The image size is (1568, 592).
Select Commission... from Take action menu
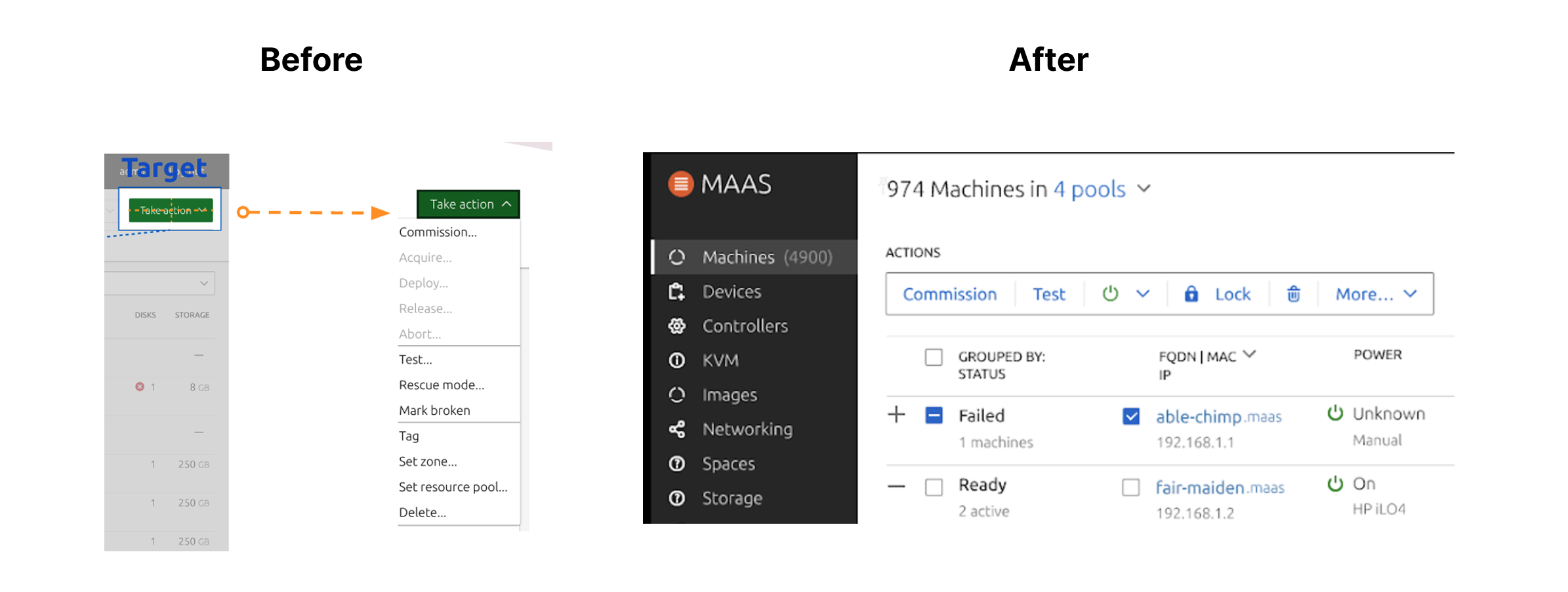pyautogui.click(x=438, y=232)
